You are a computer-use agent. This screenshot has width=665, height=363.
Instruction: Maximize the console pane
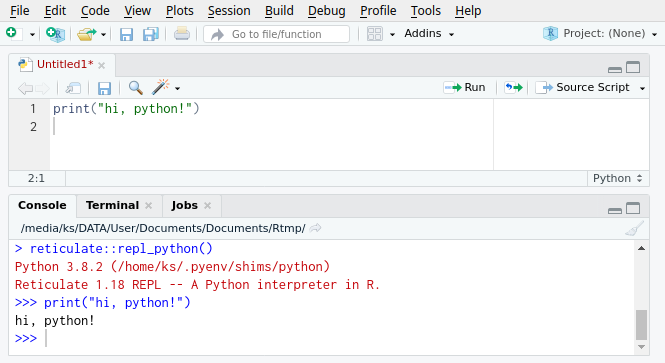(633, 208)
